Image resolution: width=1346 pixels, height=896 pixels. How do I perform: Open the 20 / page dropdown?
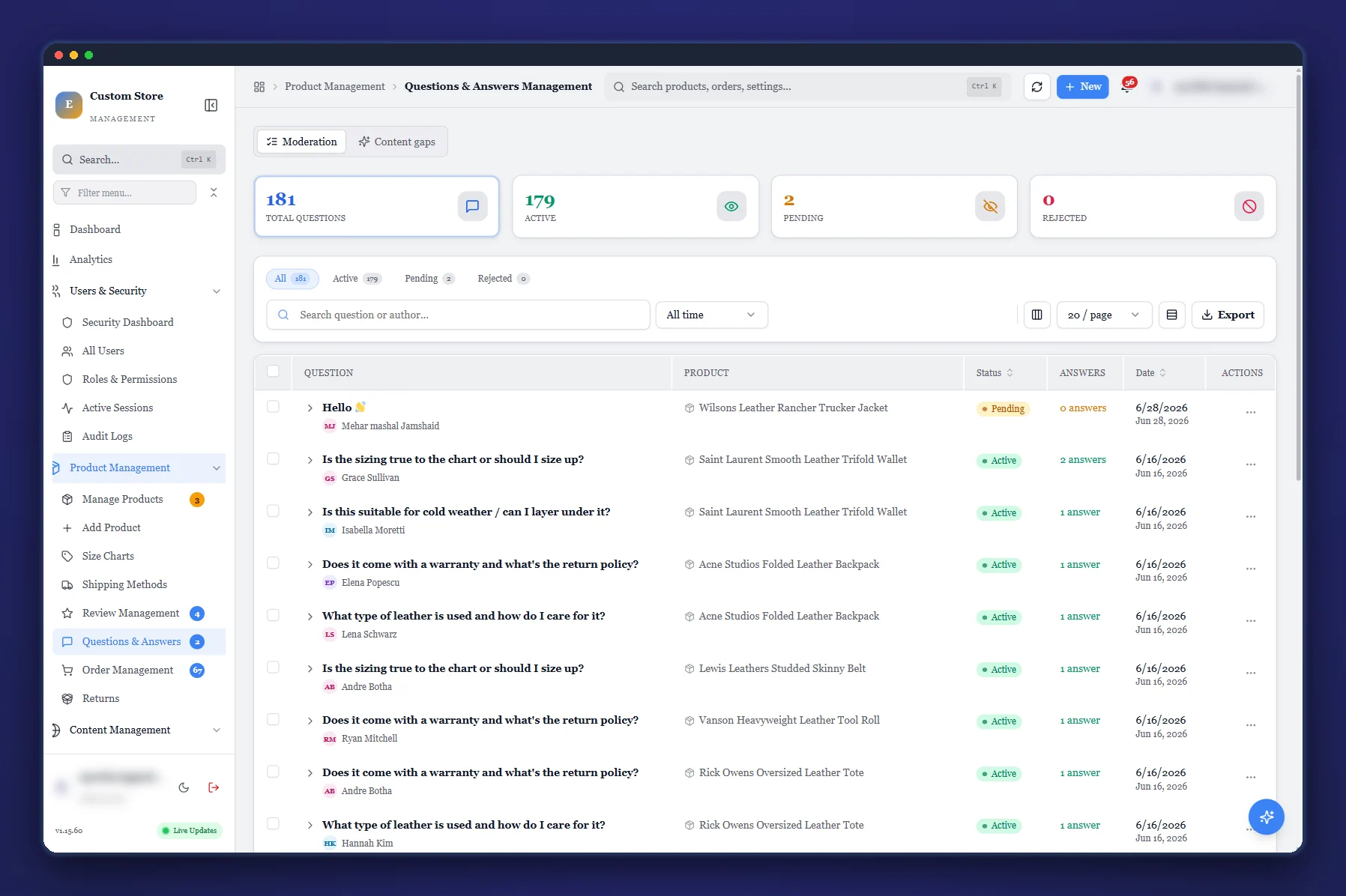coord(1103,315)
